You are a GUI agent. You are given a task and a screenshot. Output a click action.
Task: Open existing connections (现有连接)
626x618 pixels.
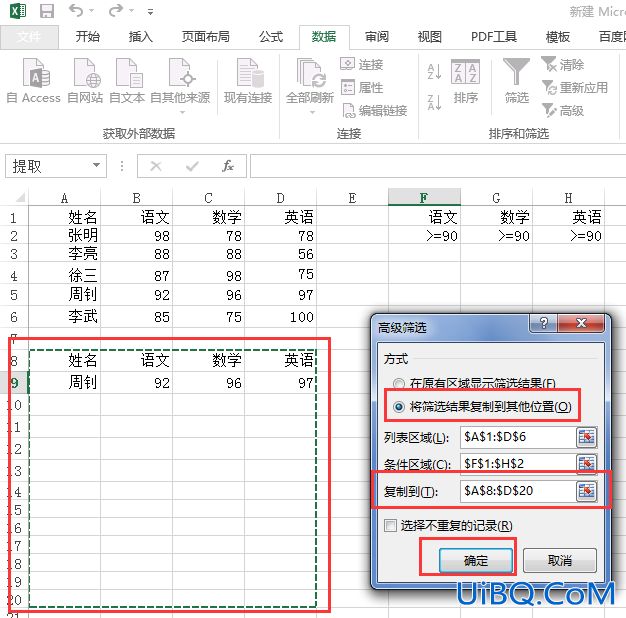(x=248, y=81)
